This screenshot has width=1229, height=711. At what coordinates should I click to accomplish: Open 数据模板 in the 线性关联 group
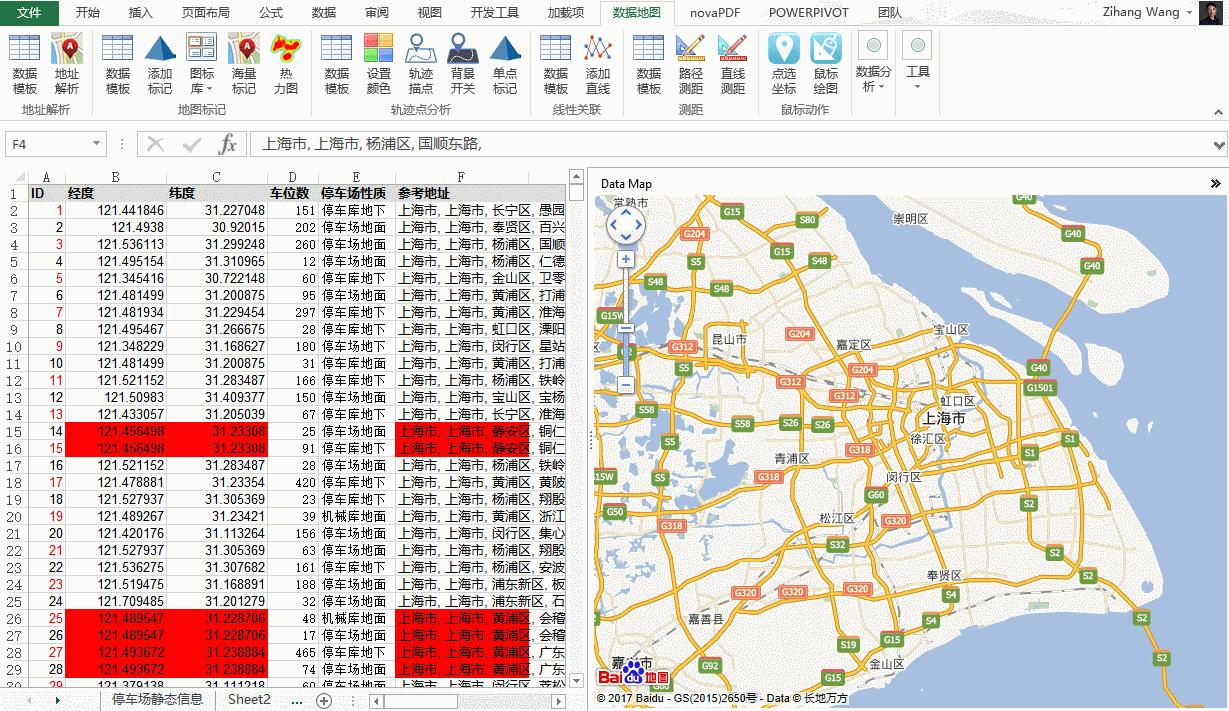click(556, 64)
